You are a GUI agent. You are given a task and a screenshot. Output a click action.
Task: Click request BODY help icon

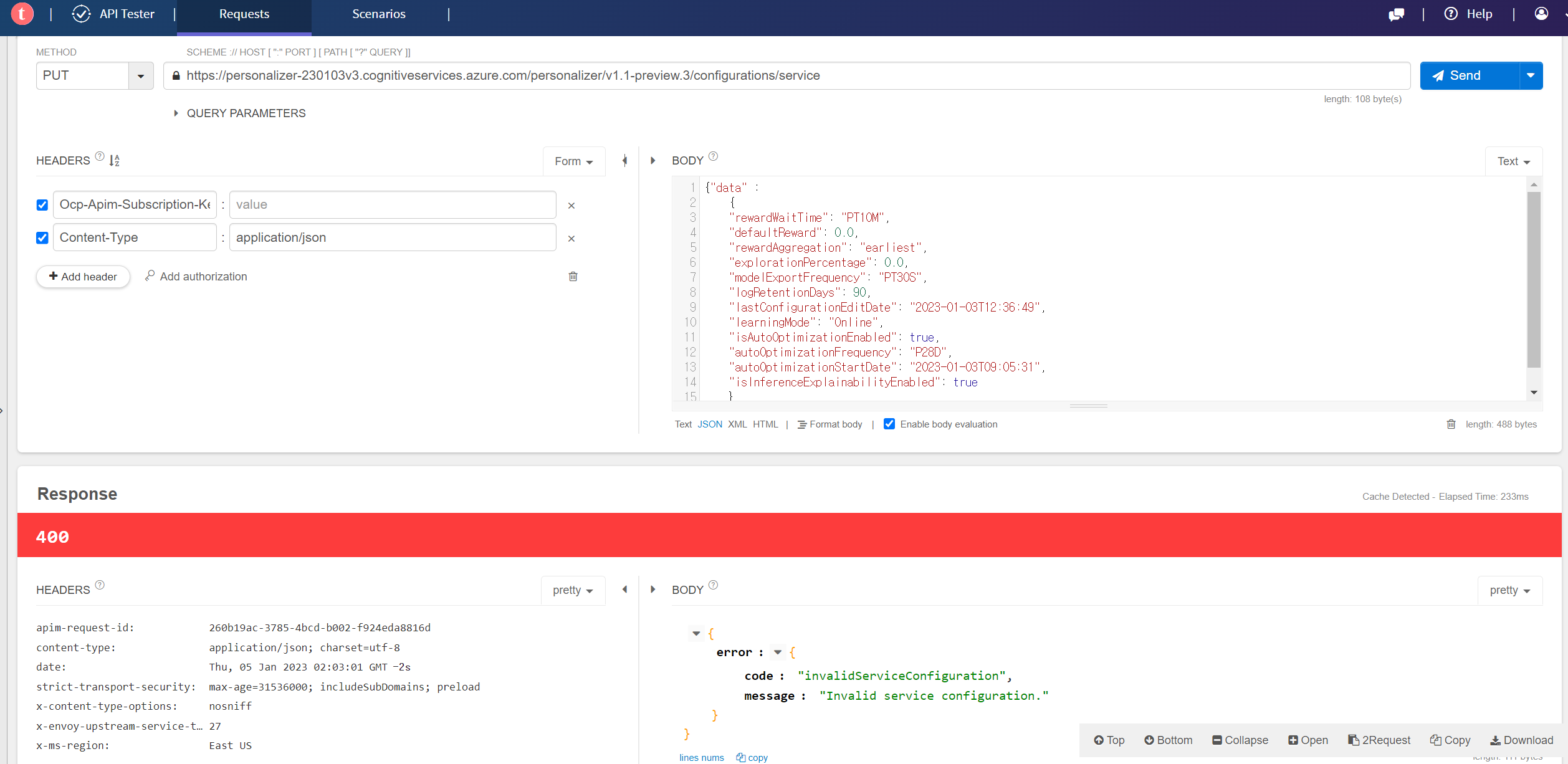coord(714,156)
